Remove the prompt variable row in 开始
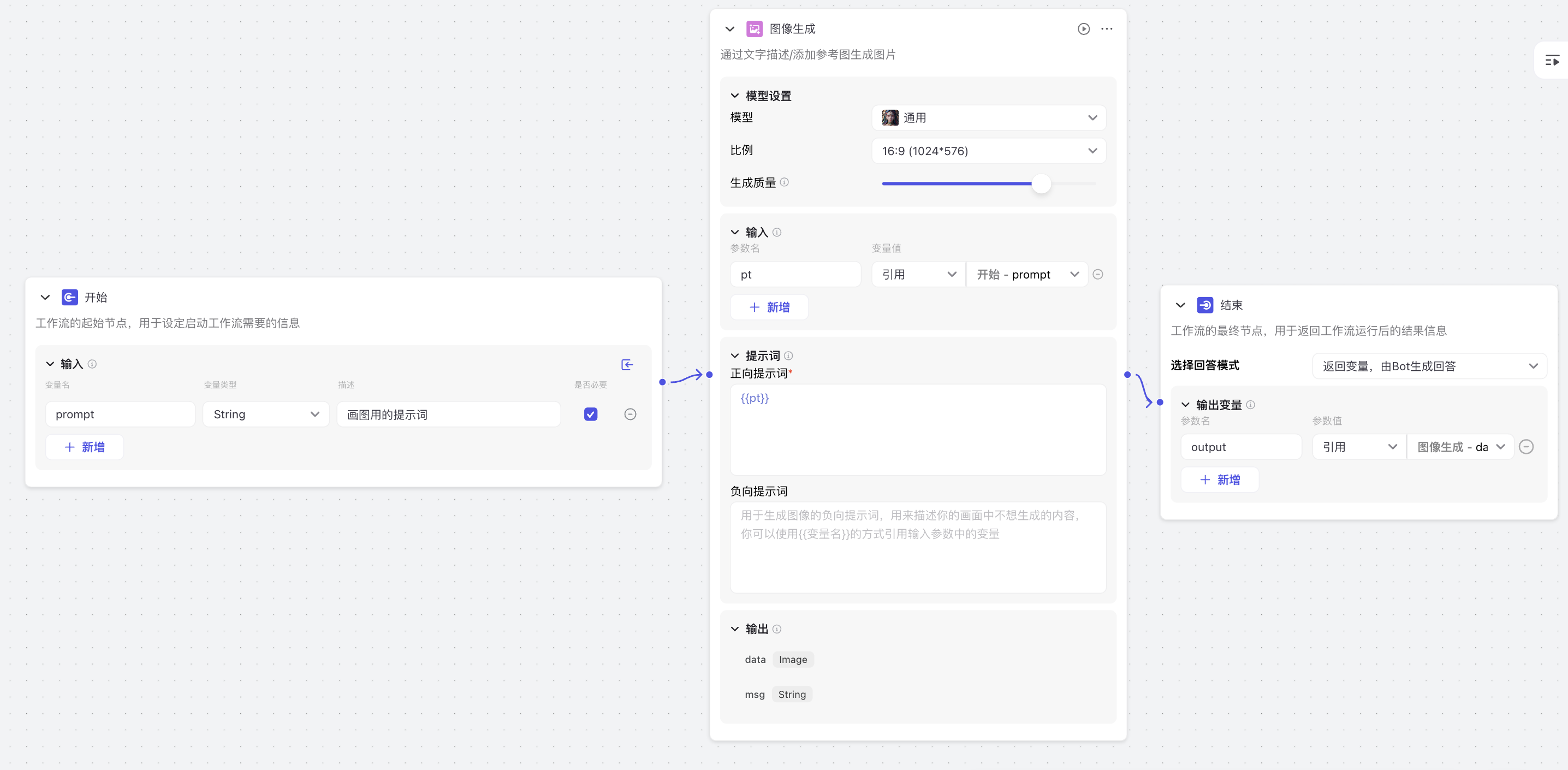Screen dimensions: 1568x770 [630, 414]
